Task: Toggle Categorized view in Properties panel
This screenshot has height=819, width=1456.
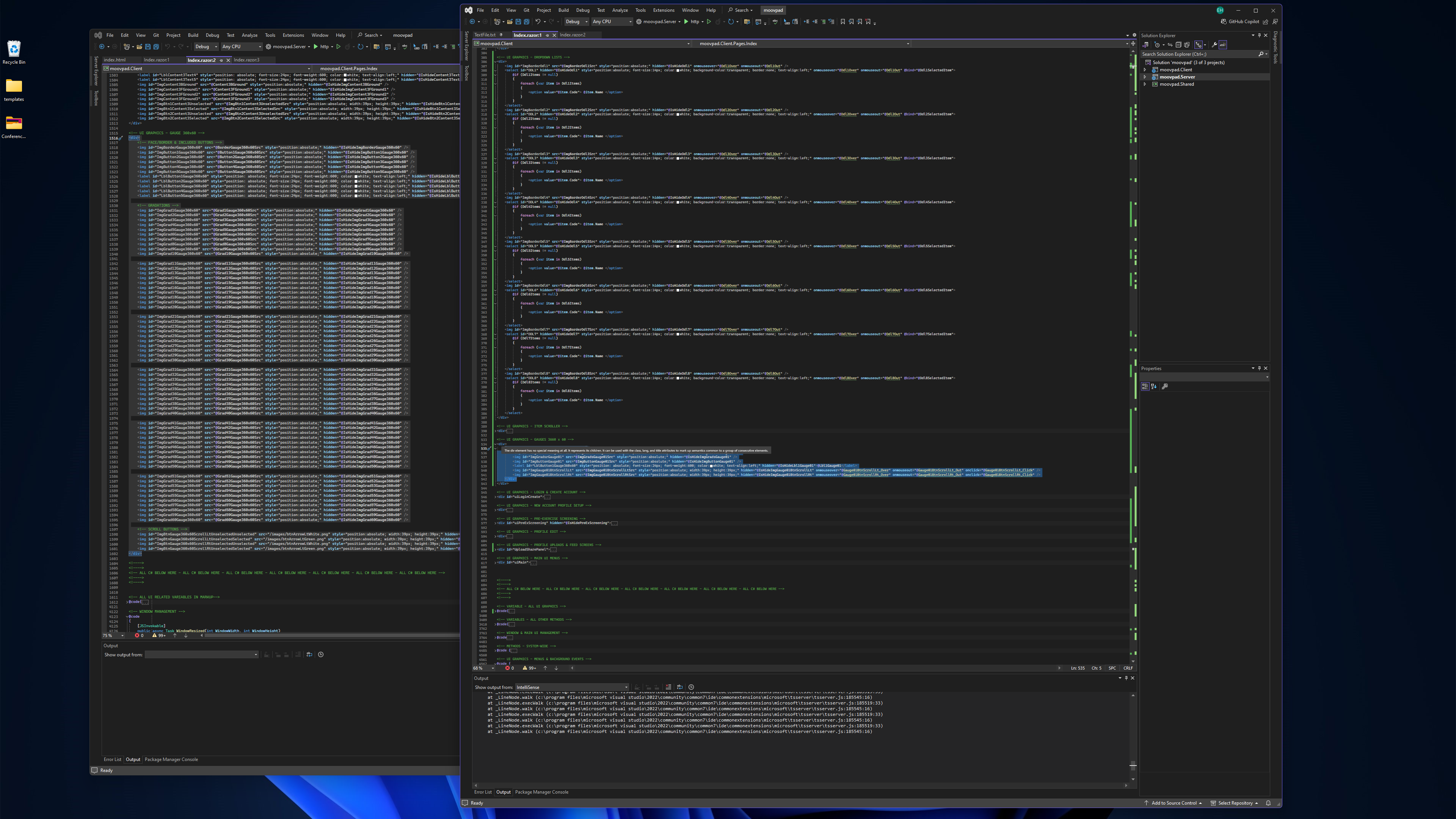Action: click(x=1145, y=386)
